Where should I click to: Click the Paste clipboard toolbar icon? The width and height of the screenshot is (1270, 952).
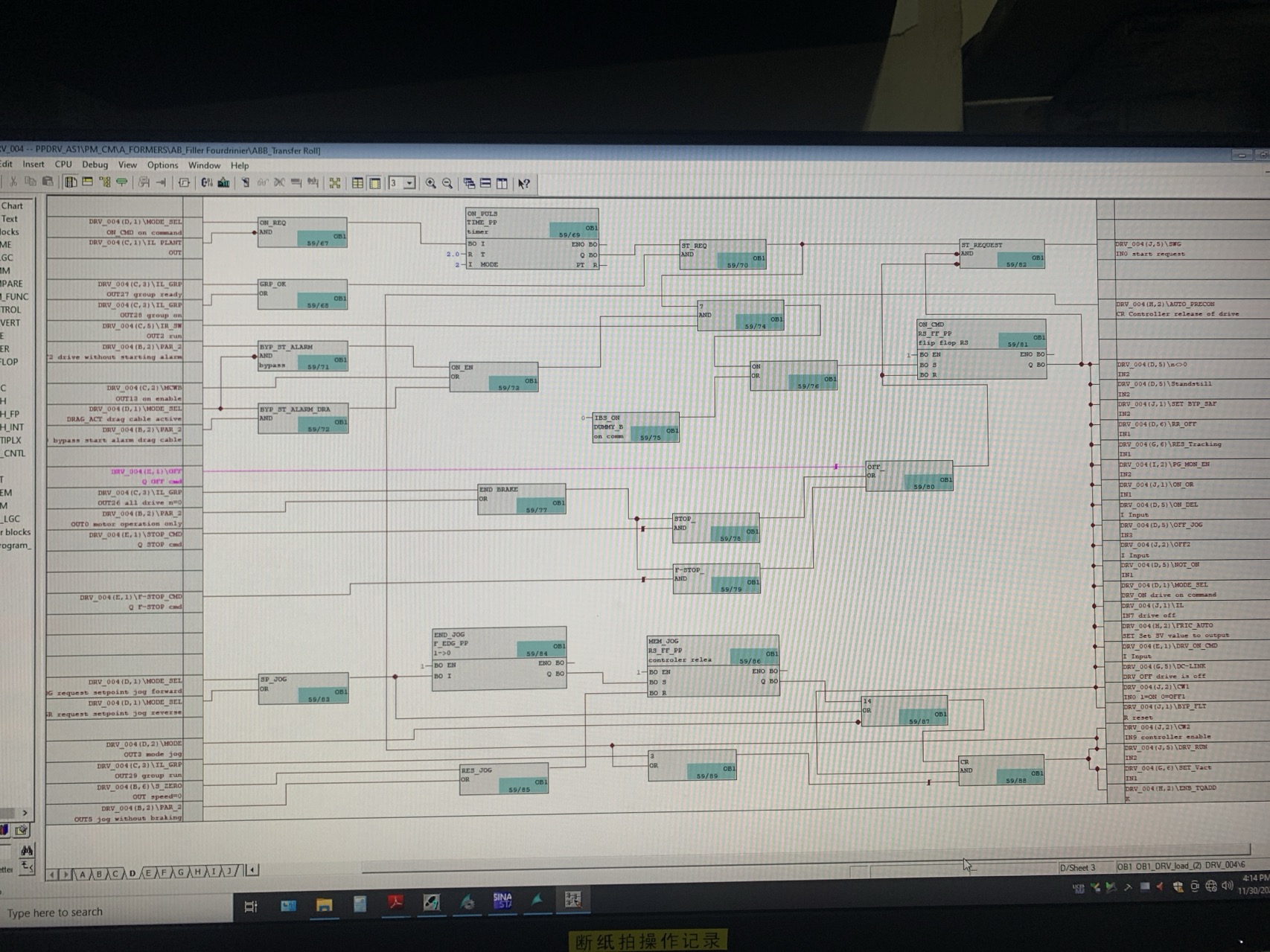(48, 182)
